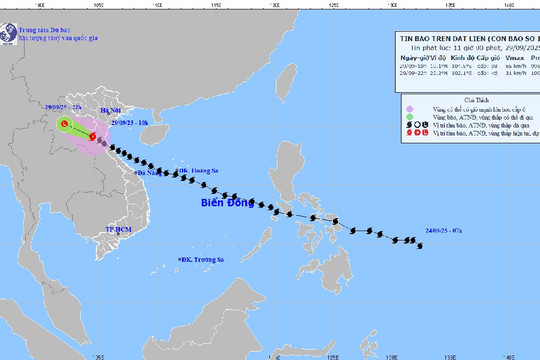Click the 'Kinh độ' column header
The width and height of the screenshot is (540, 360).
[462, 58]
